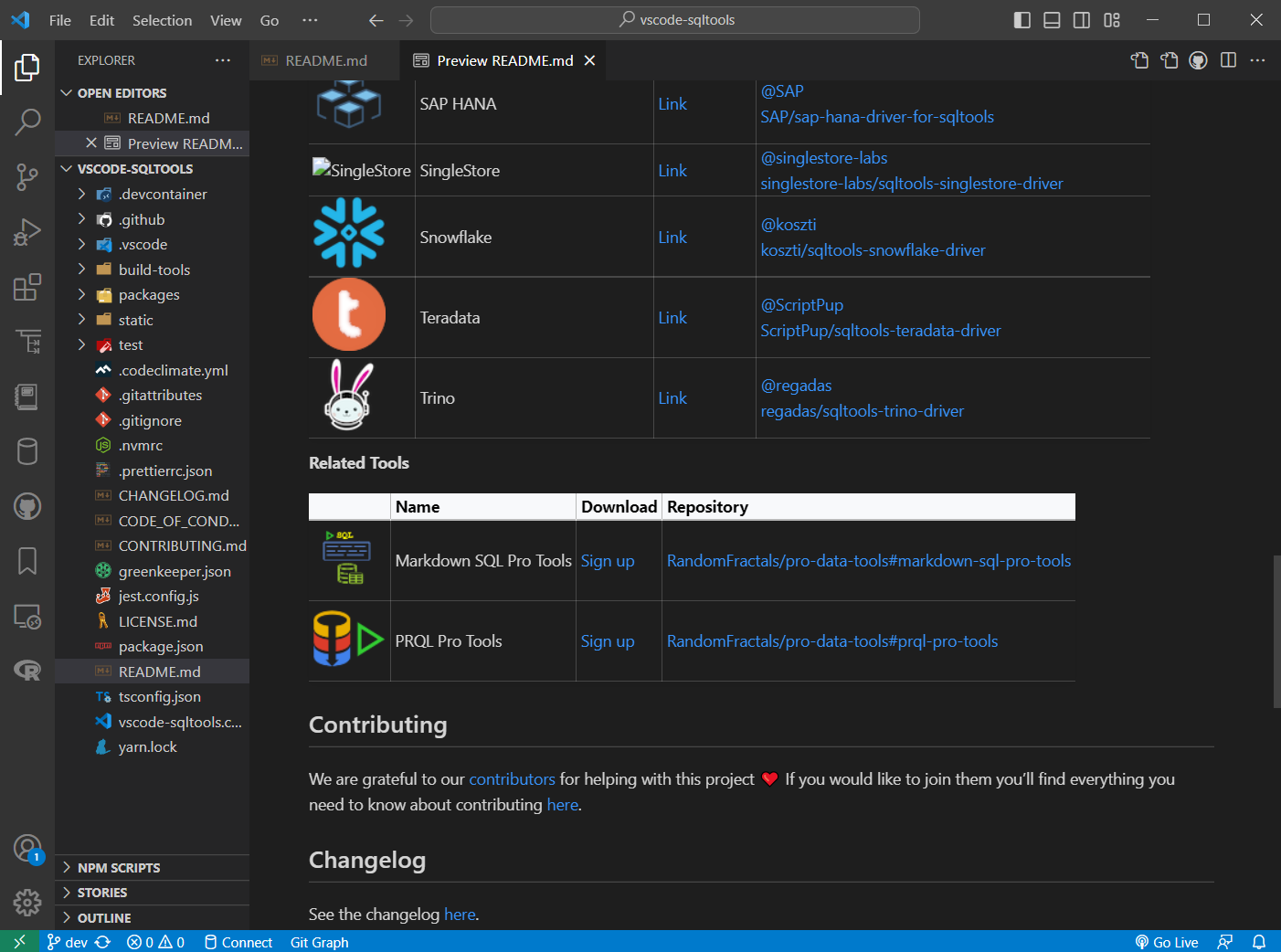Open the File menu
1281x952 pixels.
(59, 19)
